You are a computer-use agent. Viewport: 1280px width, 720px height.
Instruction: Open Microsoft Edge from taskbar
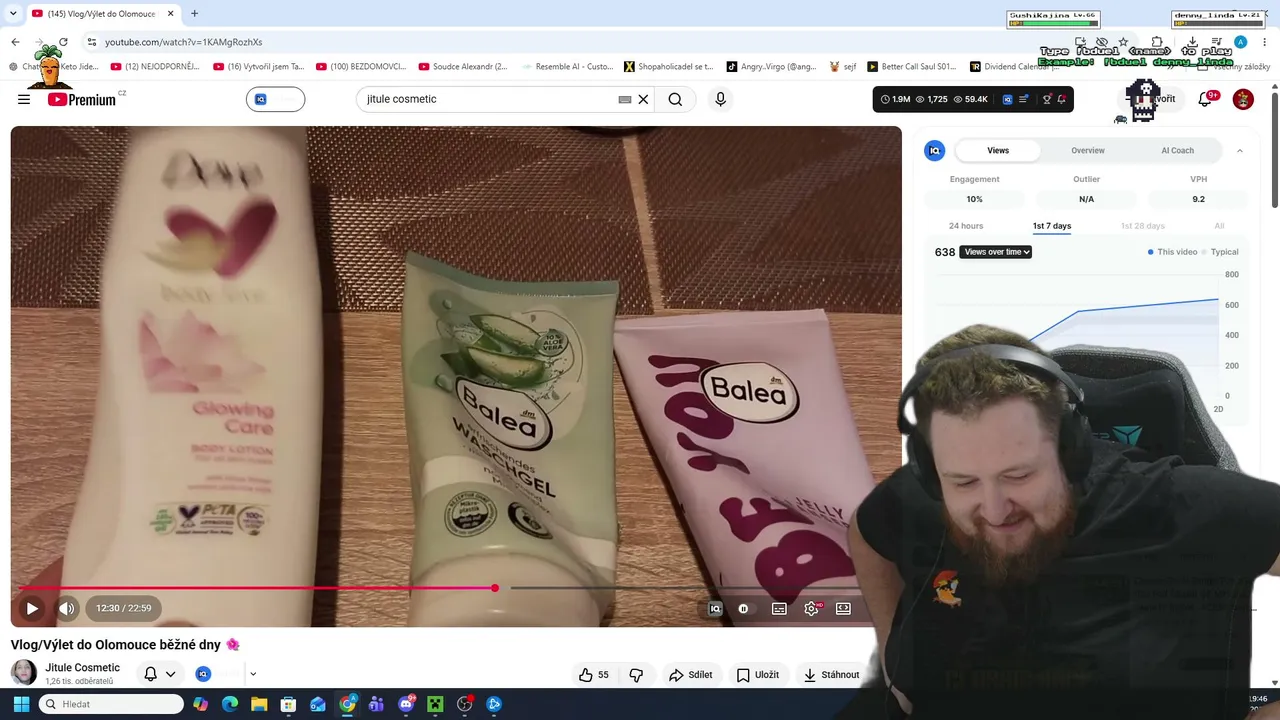pos(230,704)
